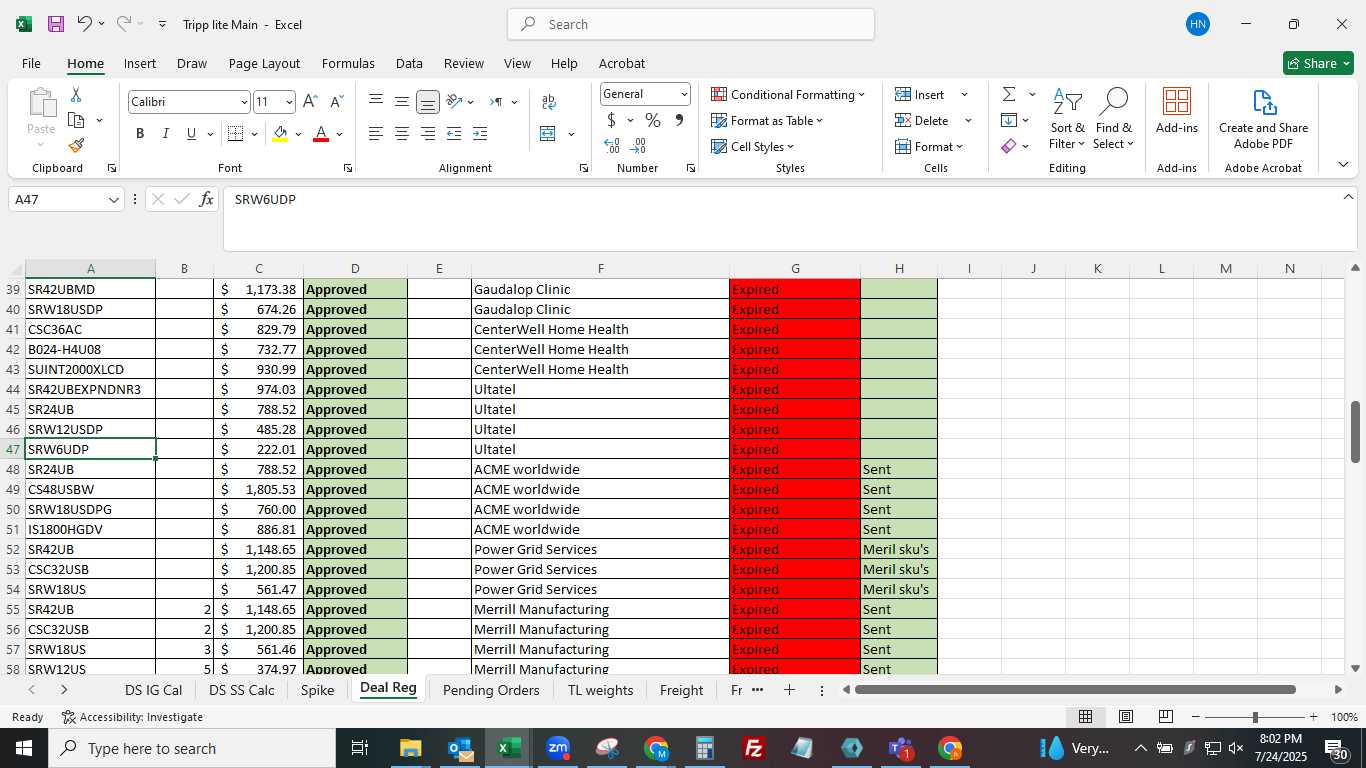Screen dimensions: 1366x768
Task: Click Delete cells button
Action: [x=922, y=120]
